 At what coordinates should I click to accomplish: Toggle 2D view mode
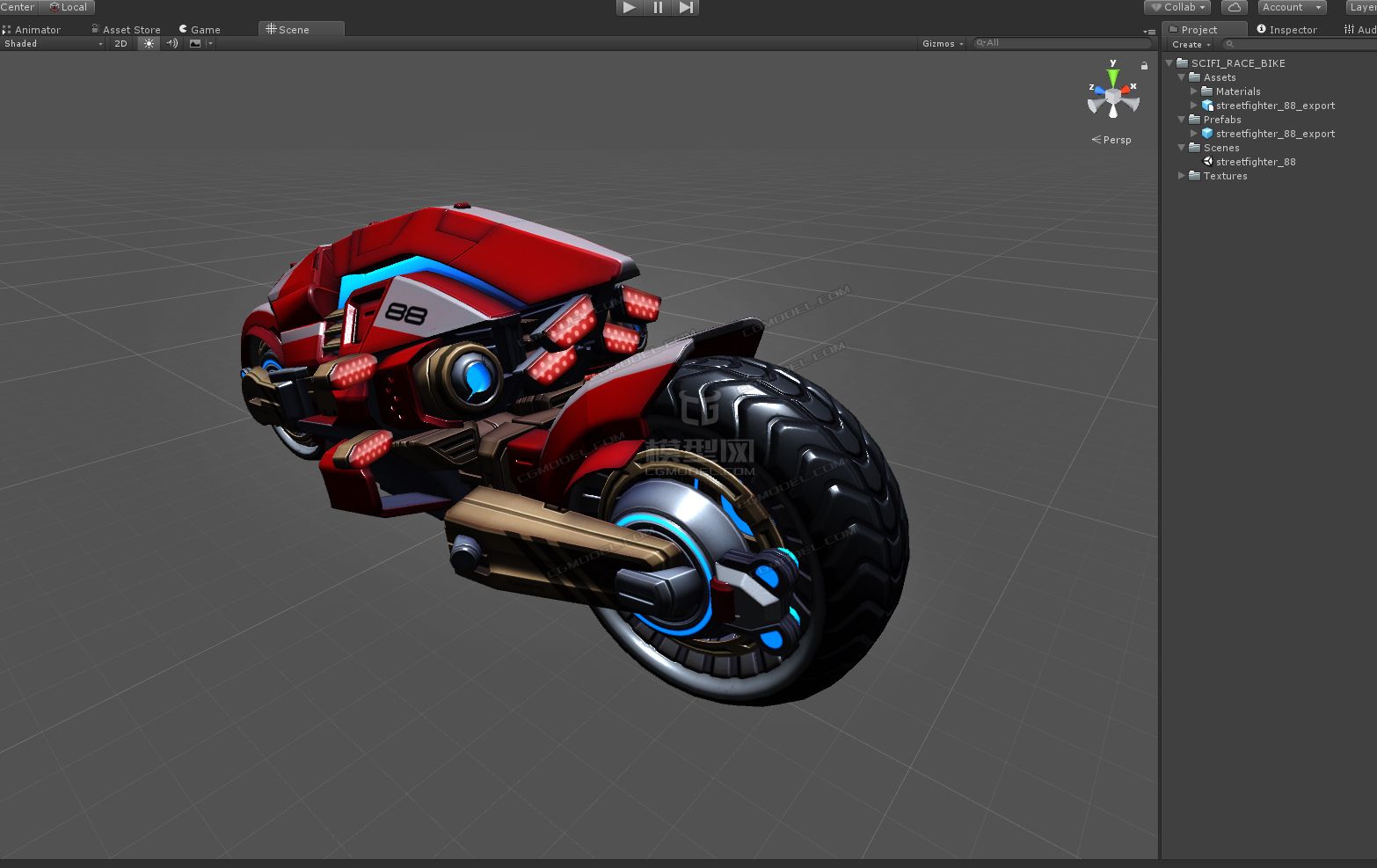121,43
